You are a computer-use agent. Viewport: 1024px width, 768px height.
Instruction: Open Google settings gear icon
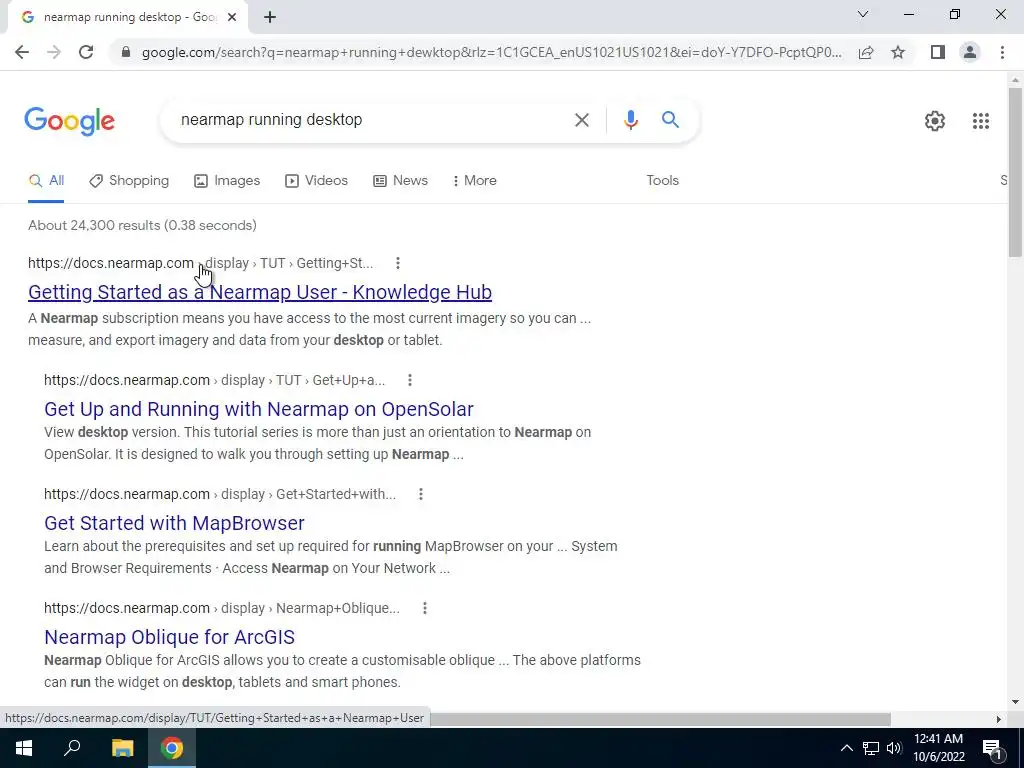tap(935, 121)
